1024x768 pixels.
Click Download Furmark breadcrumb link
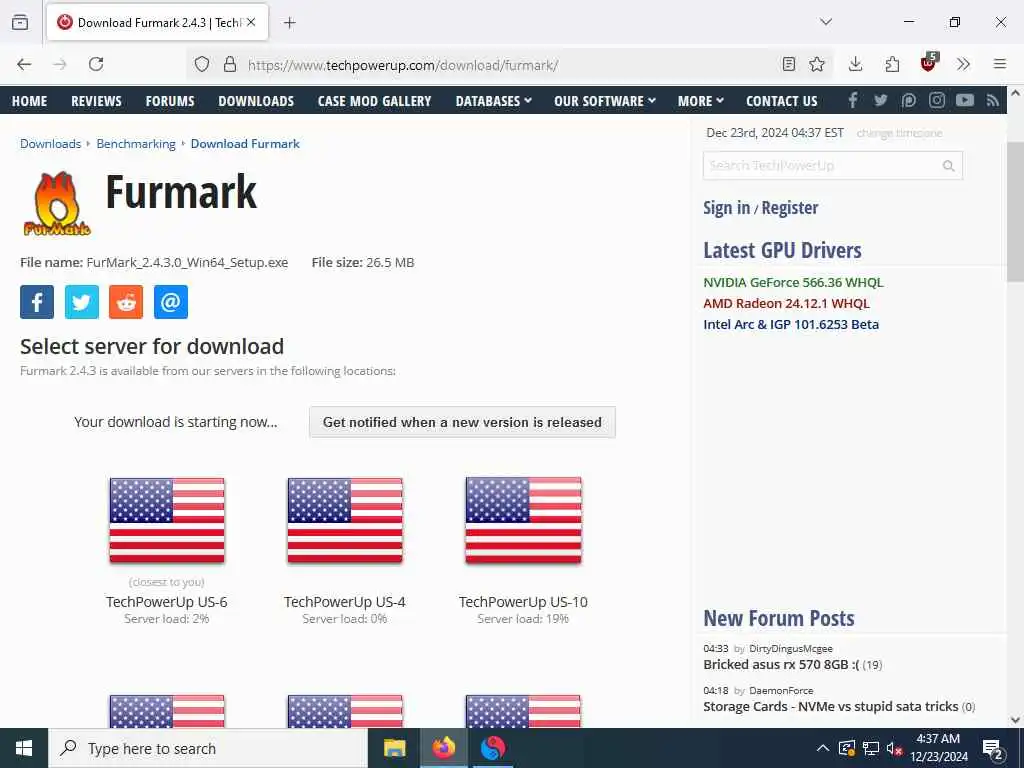(x=245, y=144)
